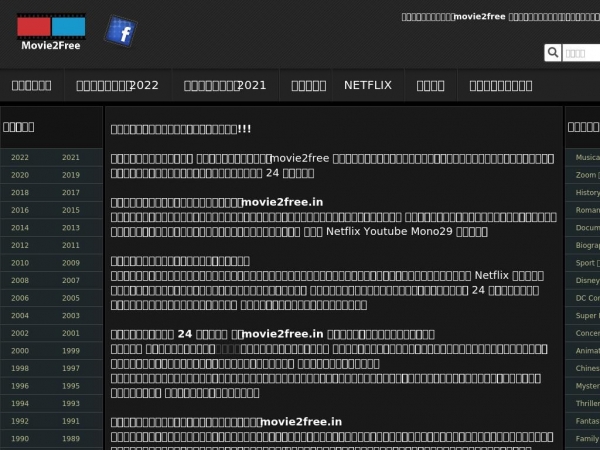Focus the search input field

(581, 53)
